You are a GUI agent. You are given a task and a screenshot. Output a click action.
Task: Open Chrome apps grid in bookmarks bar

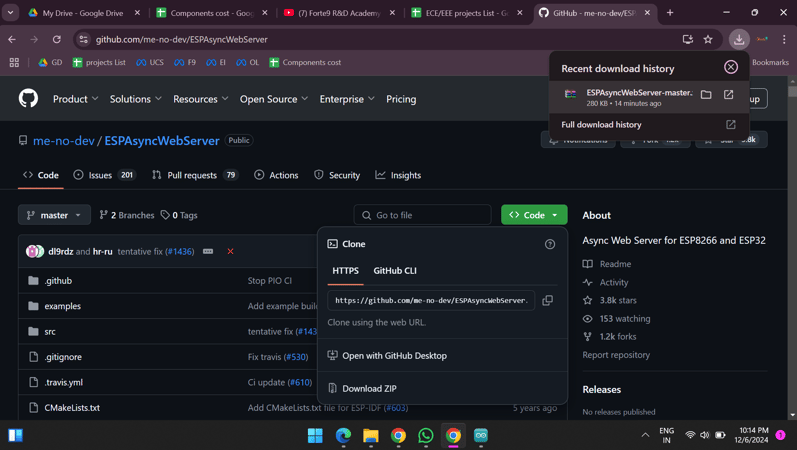14,63
